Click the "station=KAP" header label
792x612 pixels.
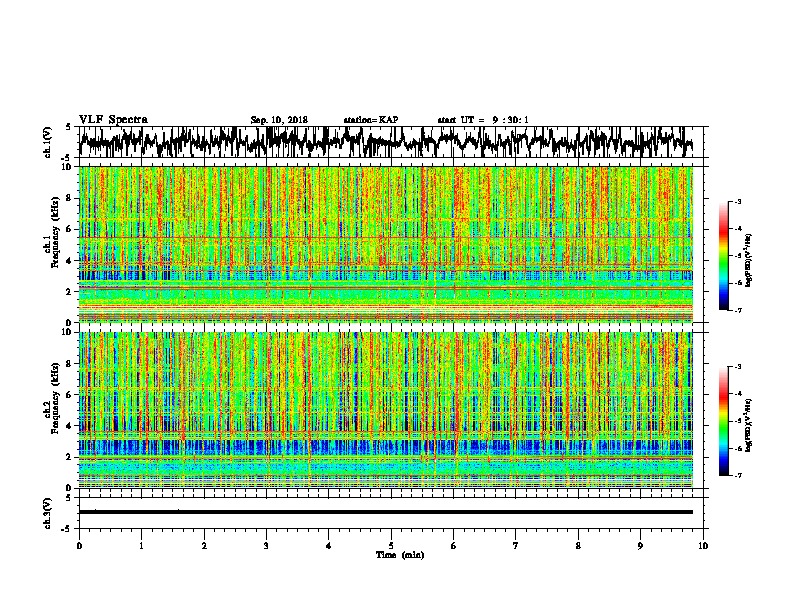point(371,120)
